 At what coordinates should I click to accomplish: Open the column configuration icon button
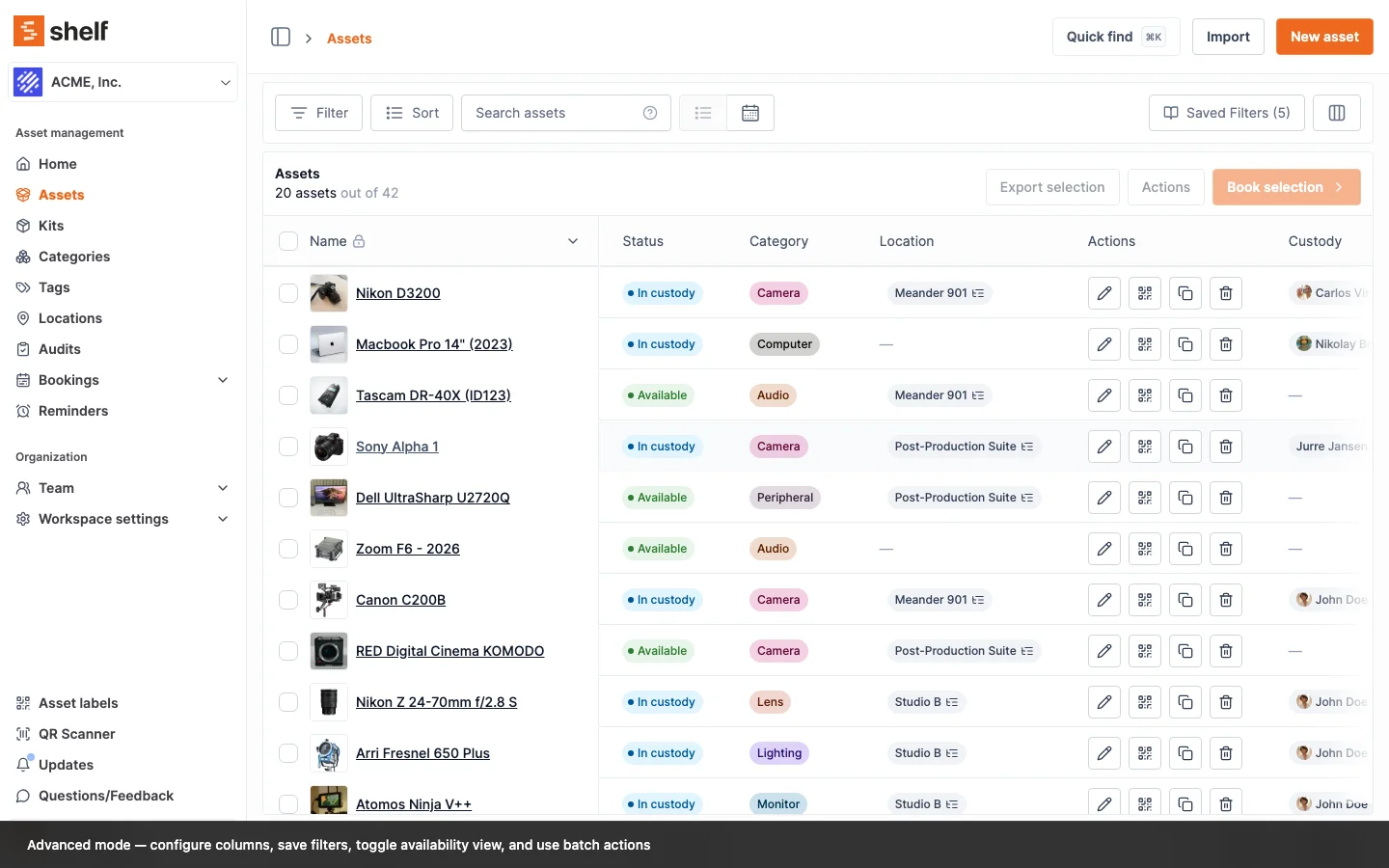1337,113
